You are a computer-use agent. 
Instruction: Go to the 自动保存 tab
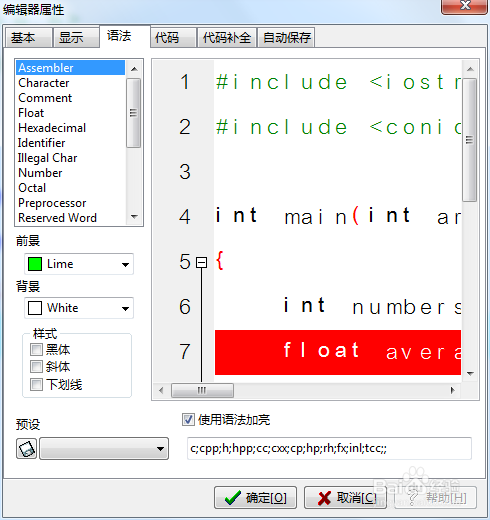pos(286,37)
